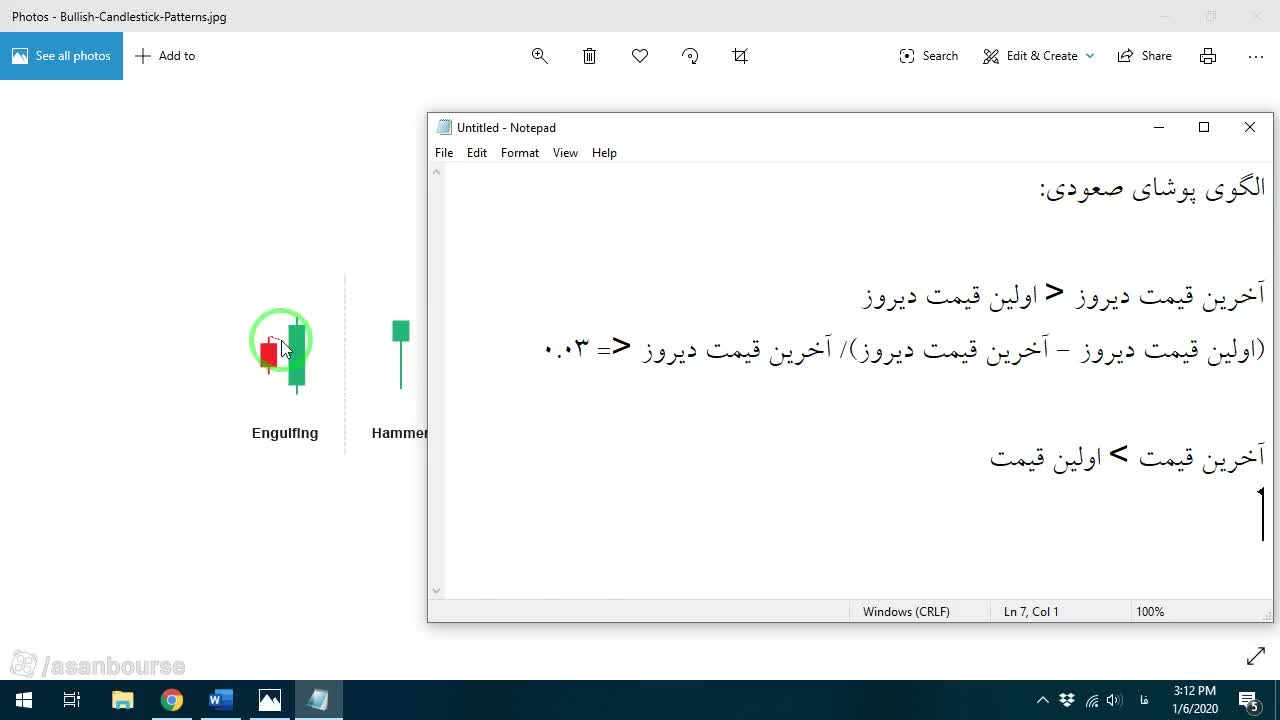This screenshot has width=1280, height=720.
Task: Rotate the photo using the rotate icon
Action: tap(690, 56)
